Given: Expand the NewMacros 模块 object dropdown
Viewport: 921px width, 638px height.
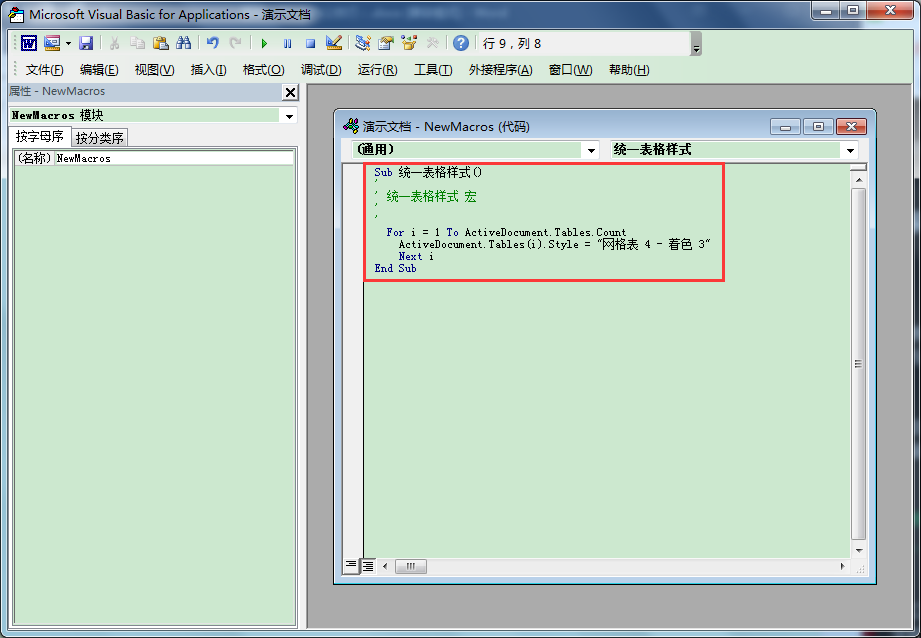Looking at the screenshot, I should point(290,116).
